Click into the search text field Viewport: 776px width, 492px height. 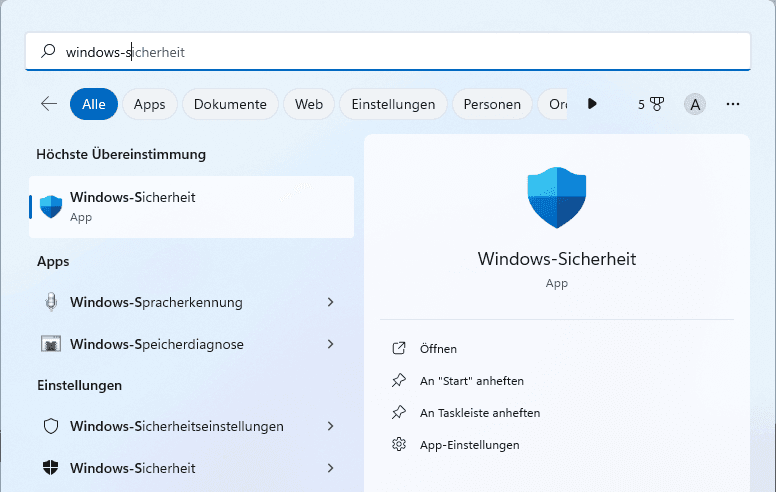tap(400, 51)
